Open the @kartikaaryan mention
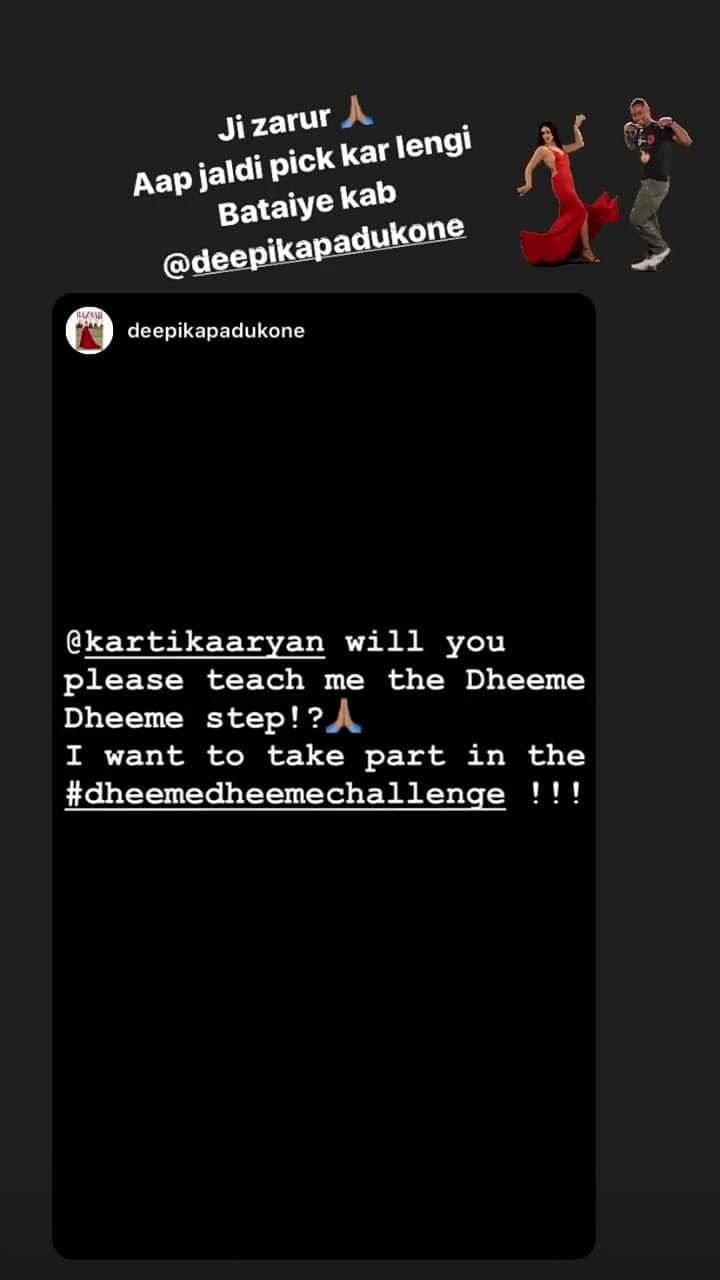Image resolution: width=720 pixels, height=1280 pixels. pos(195,641)
